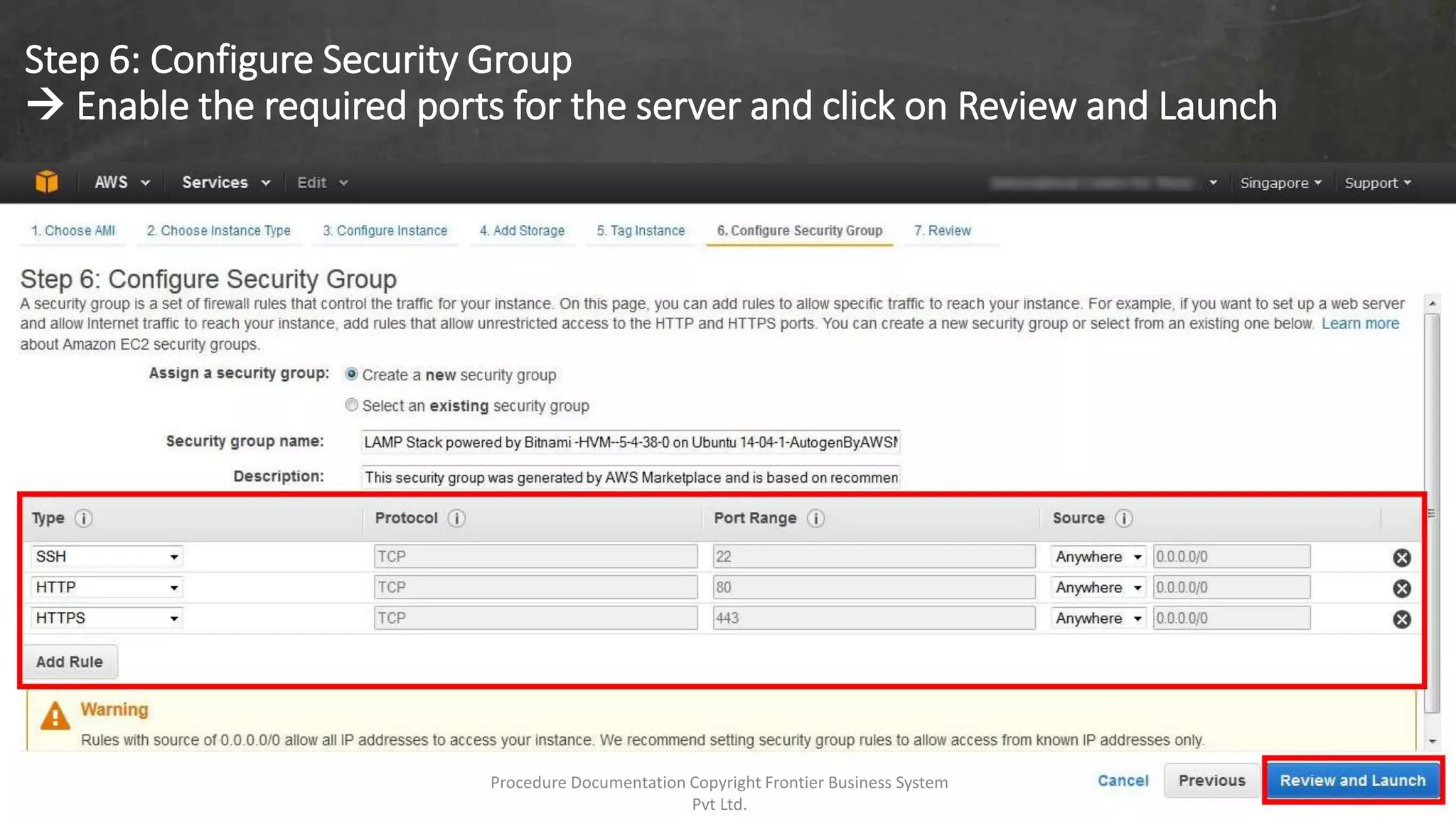The height and width of the screenshot is (819, 1456).
Task: Open the SSH type dropdown
Action: (107, 557)
